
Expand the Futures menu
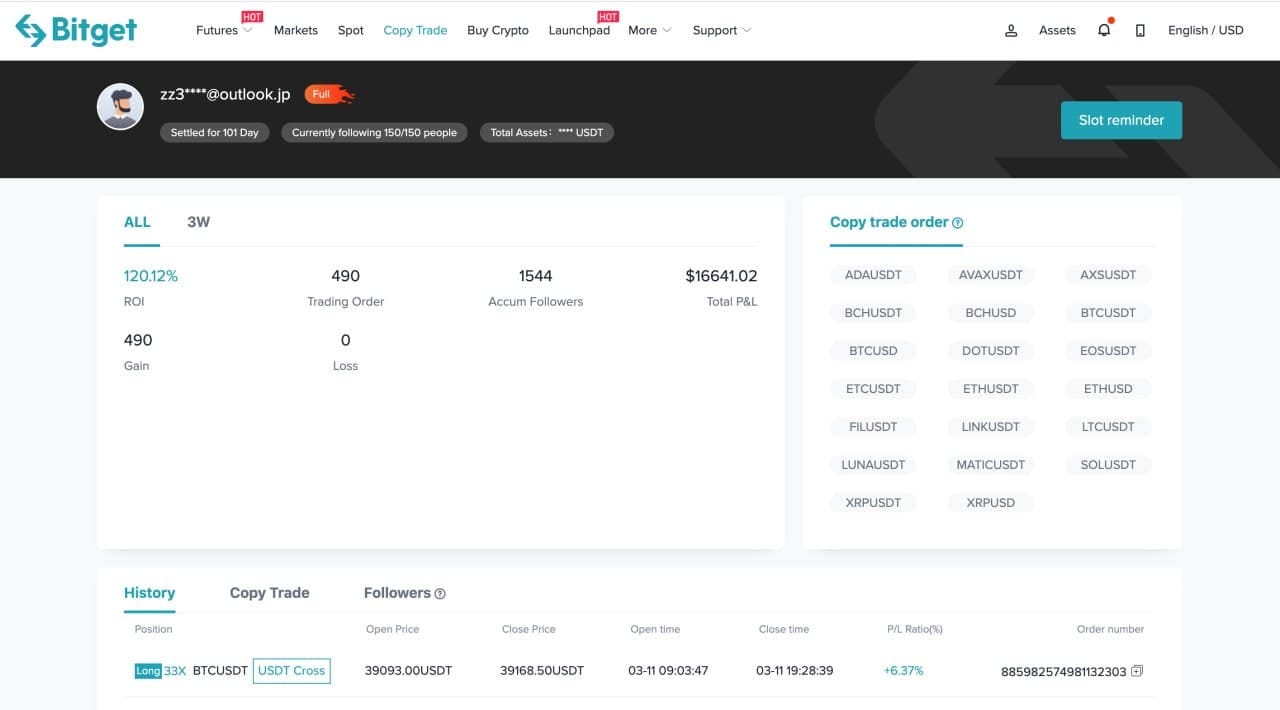(x=224, y=30)
